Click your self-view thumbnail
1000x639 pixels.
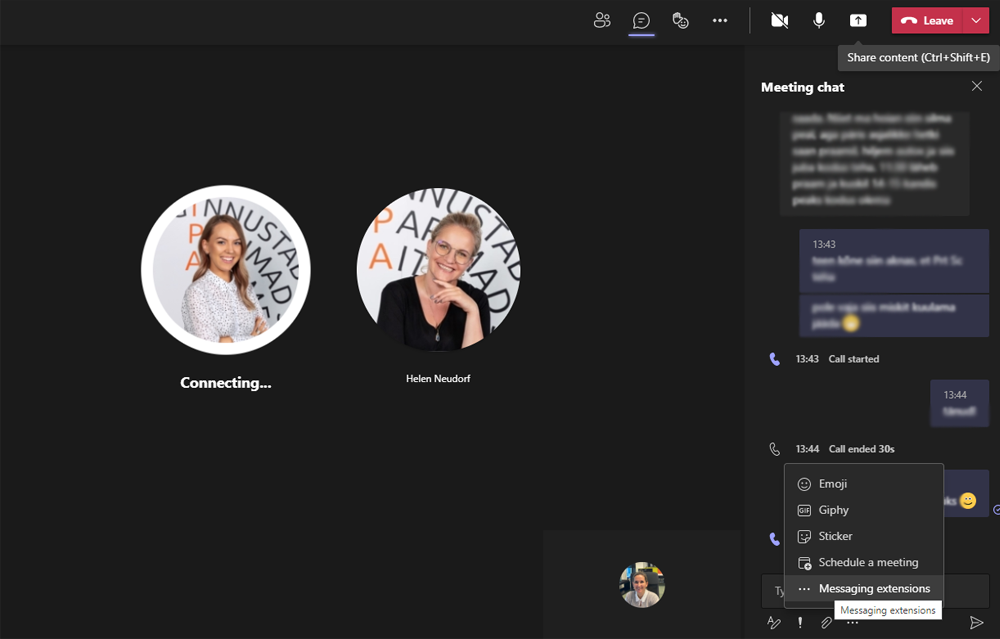coord(642,584)
